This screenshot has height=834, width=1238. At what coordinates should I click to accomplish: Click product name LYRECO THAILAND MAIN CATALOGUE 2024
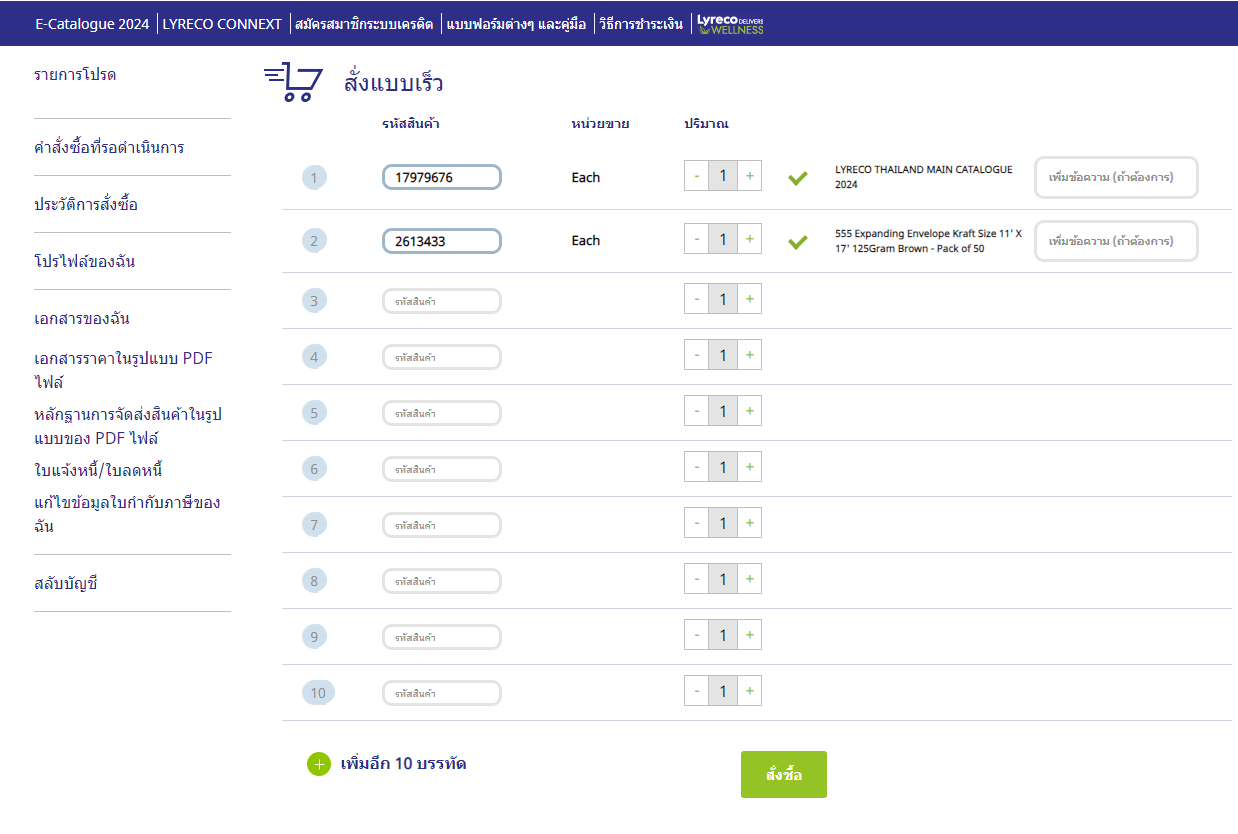point(924,177)
